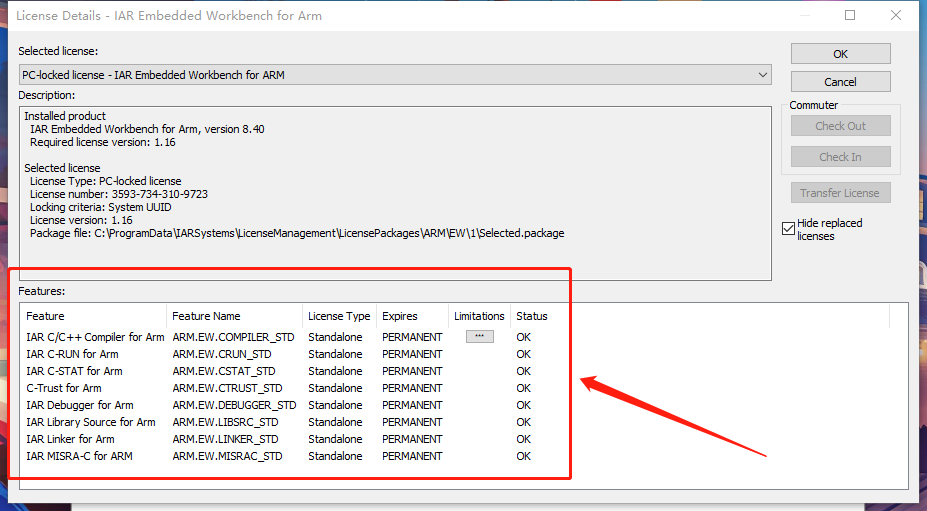Click the license number 3593-734-310-9723 line
This screenshot has width=927, height=511.
click(119, 194)
